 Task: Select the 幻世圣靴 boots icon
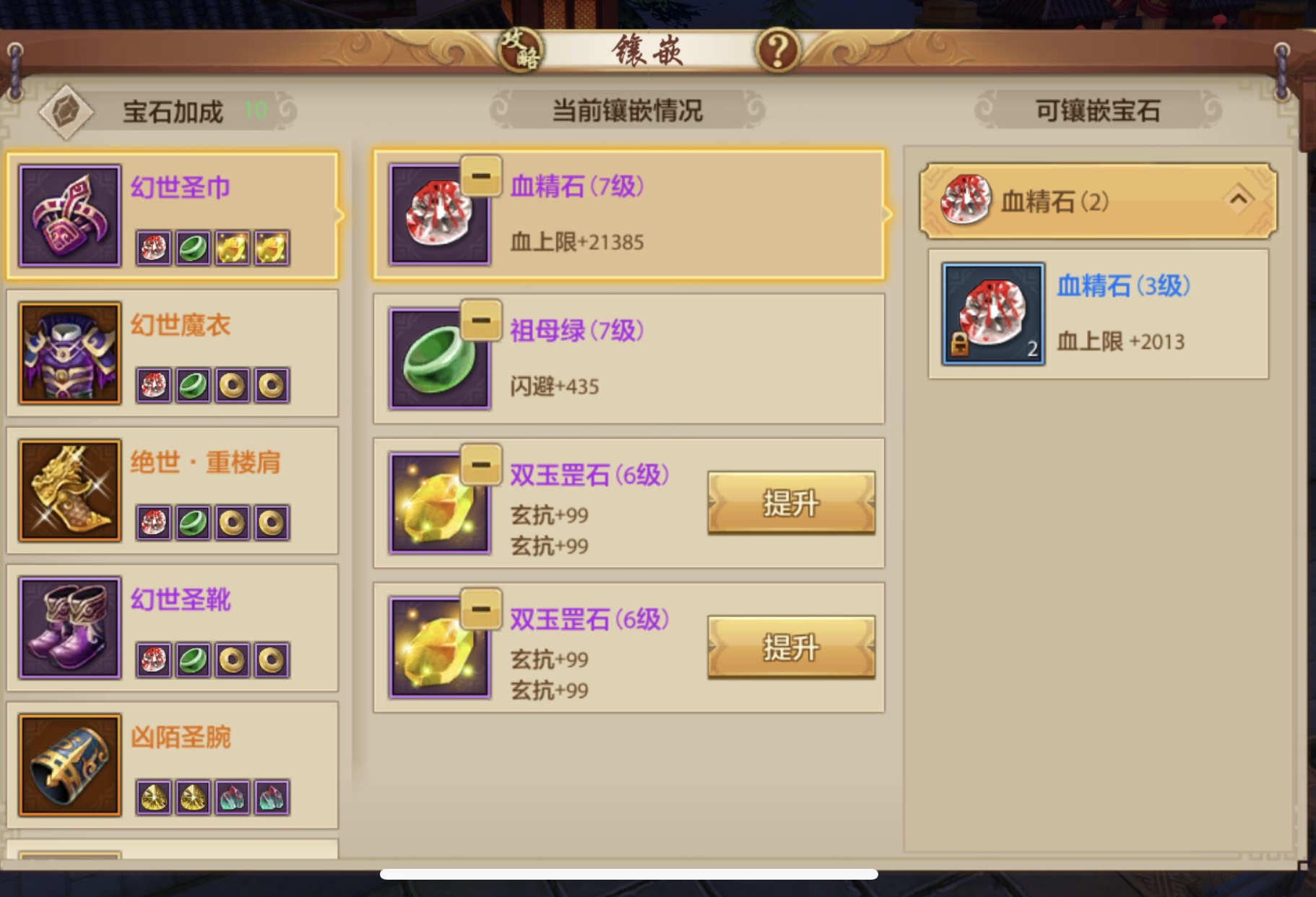click(70, 627)
